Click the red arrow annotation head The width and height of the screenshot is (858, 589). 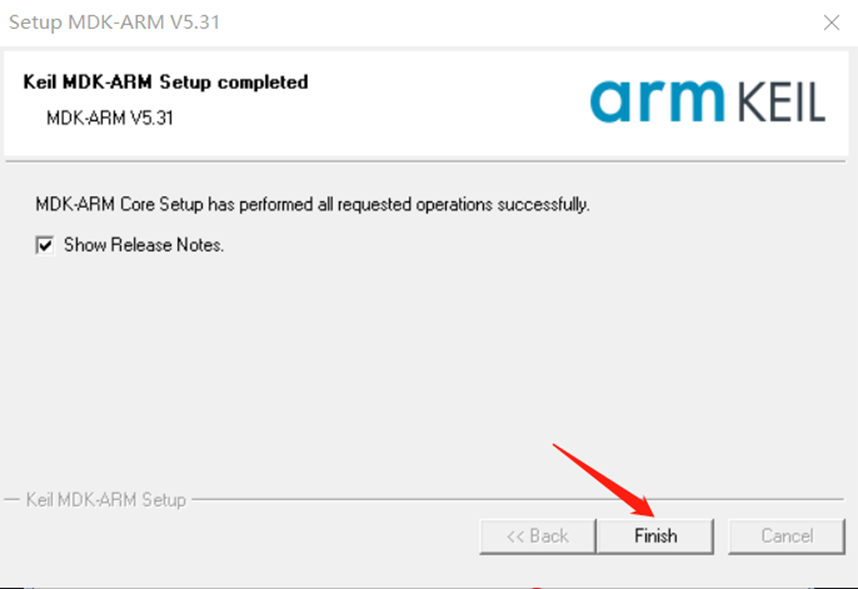[644, 509]
